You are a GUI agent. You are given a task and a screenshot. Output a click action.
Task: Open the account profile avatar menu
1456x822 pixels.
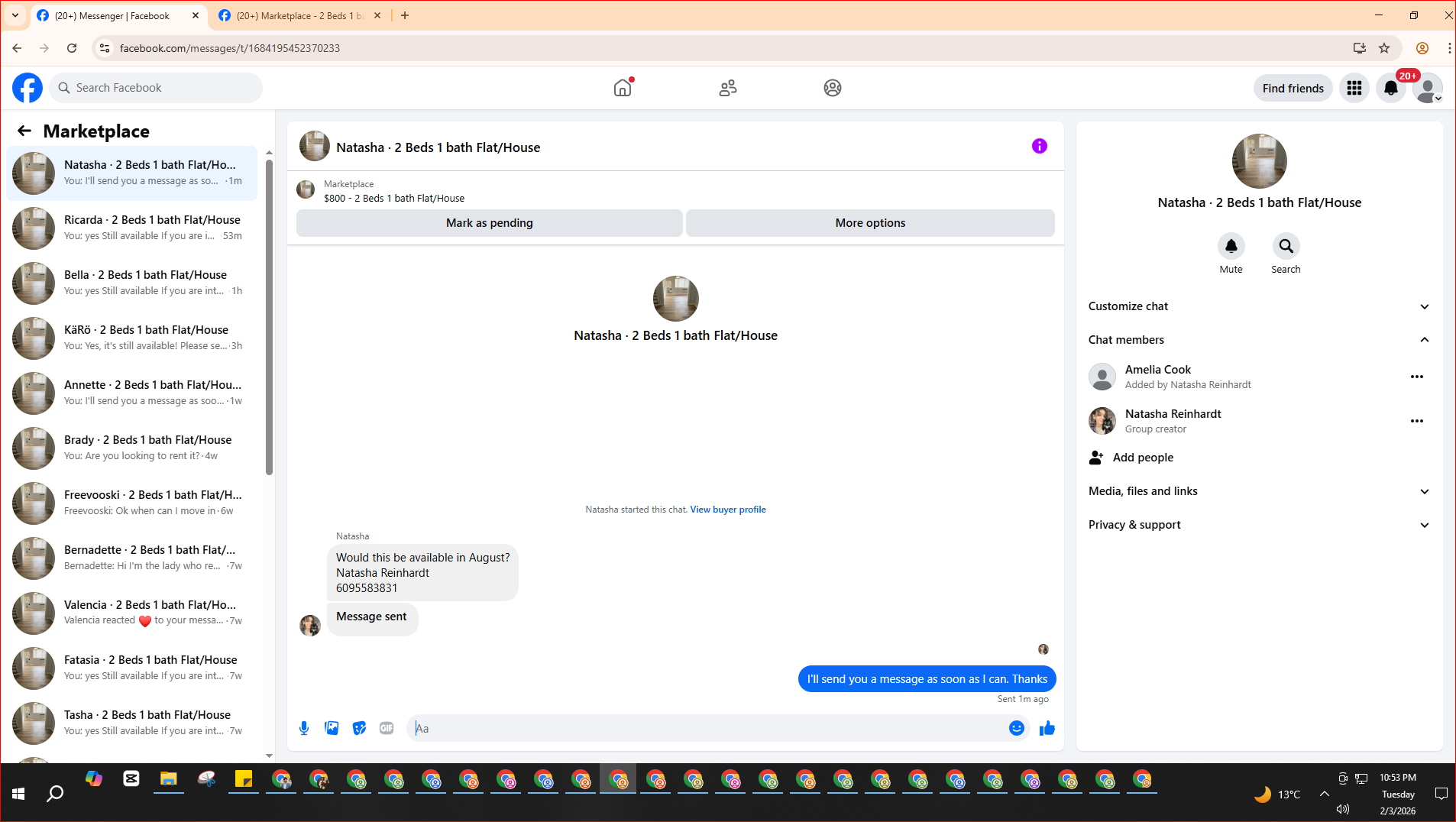pos(1428,88)
